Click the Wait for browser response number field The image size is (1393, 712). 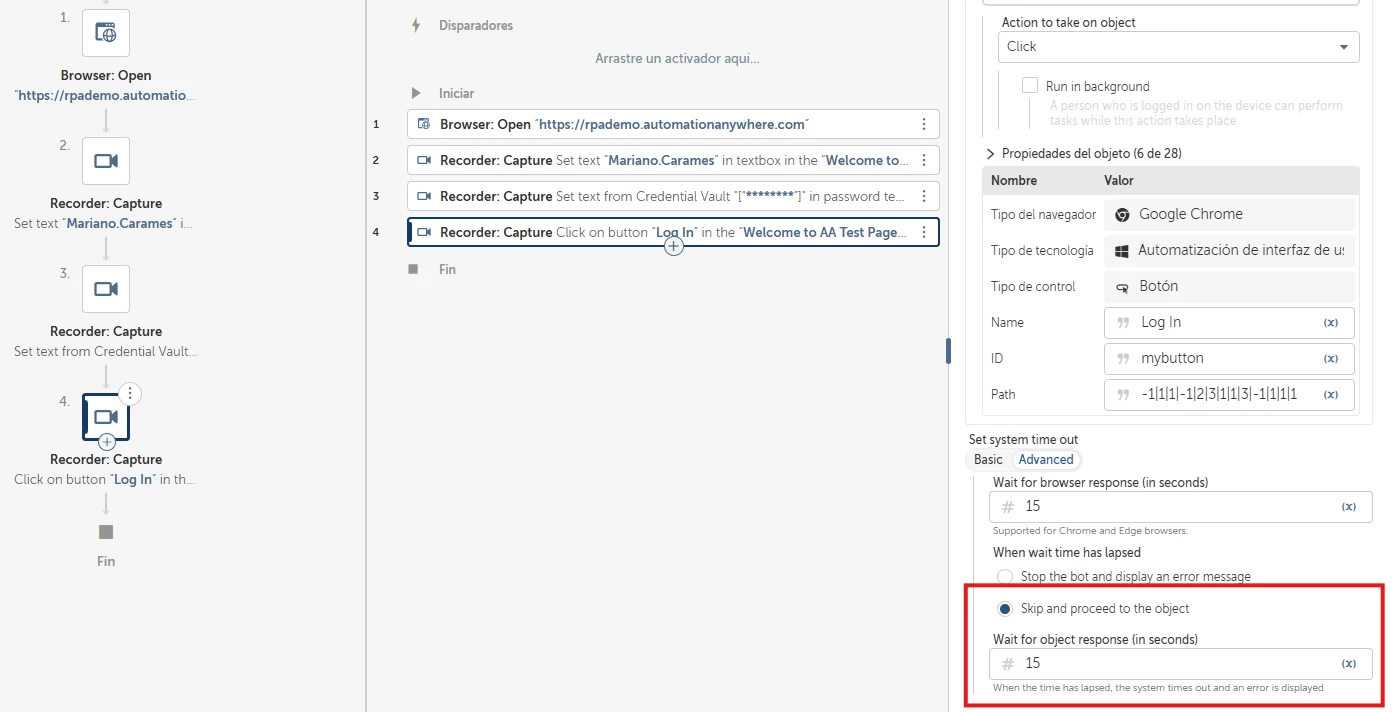pos(1180,507)
